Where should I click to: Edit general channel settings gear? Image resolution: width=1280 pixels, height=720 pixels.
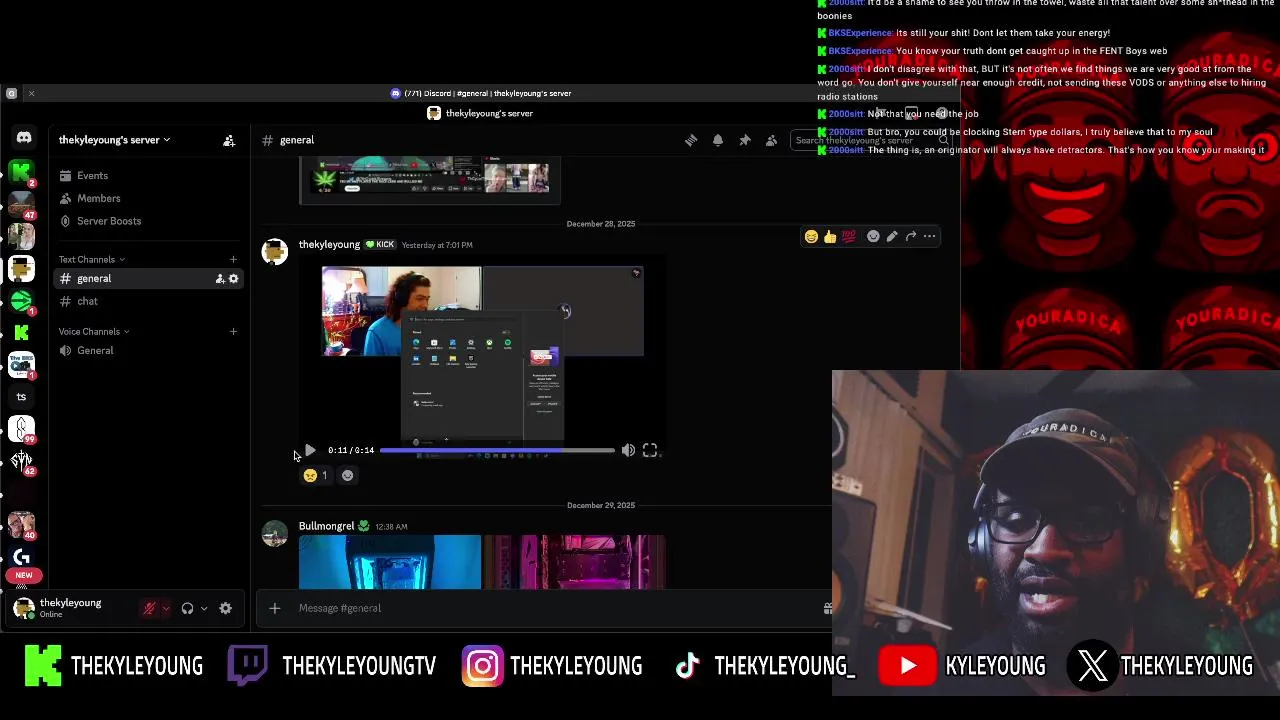pos(234,279)
